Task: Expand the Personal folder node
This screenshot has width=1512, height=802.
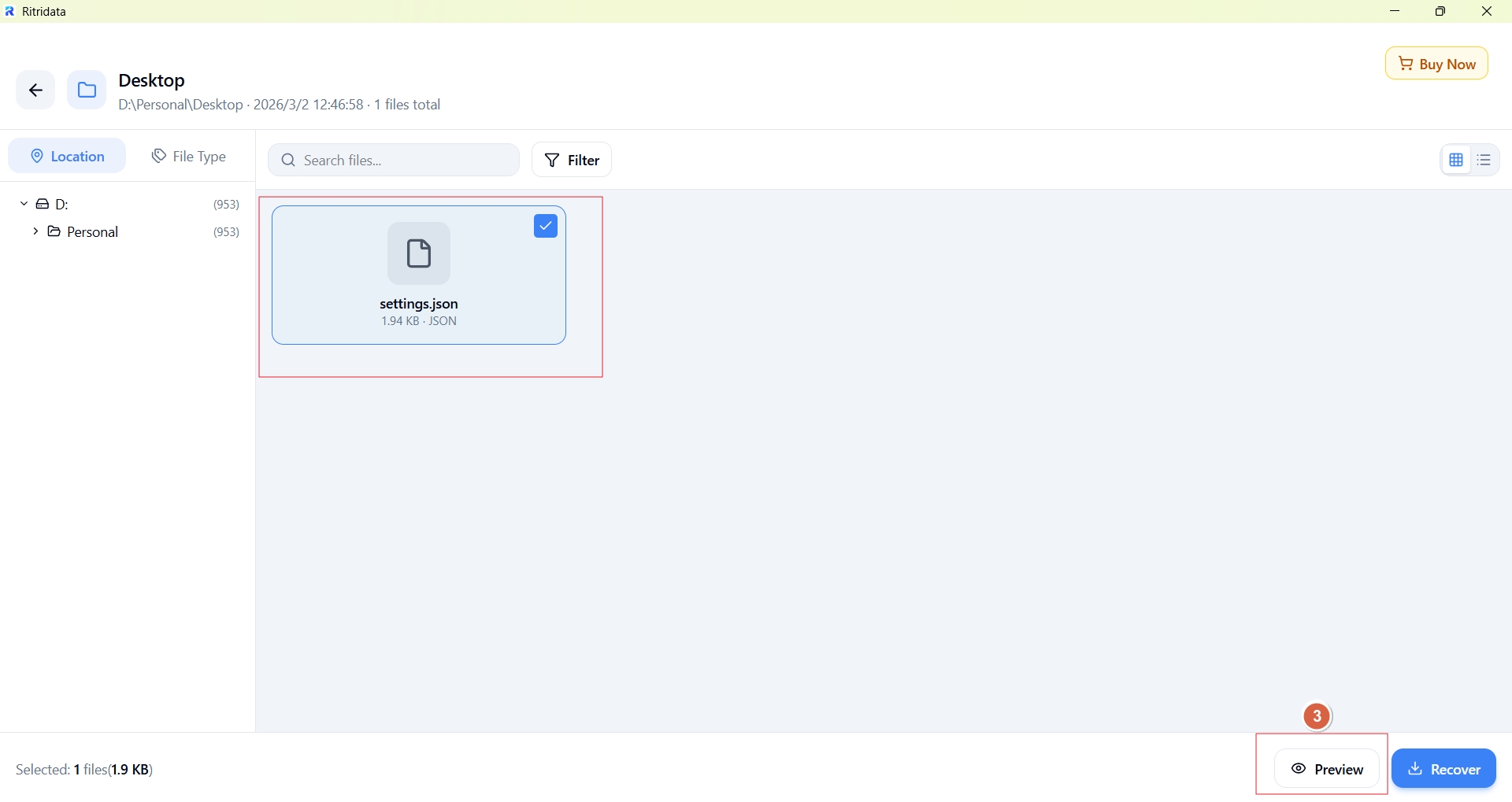Action: 35,232
